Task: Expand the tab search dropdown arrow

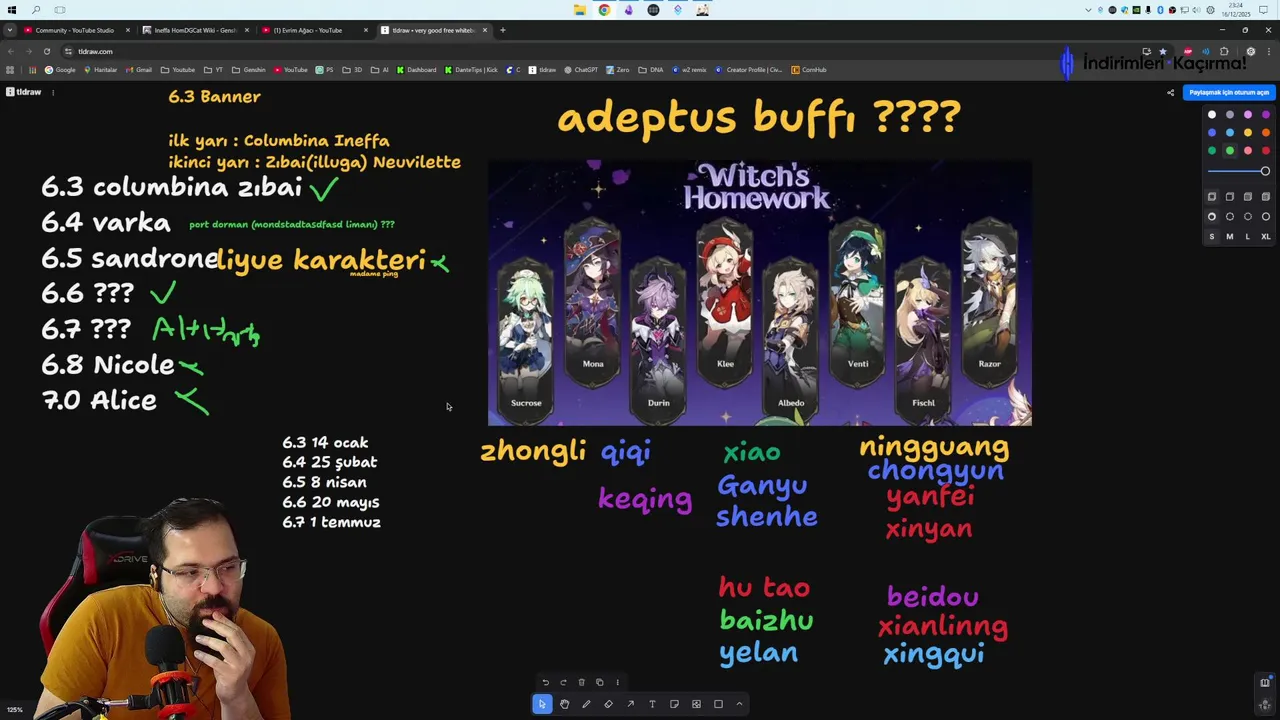Action: (9, 30)
